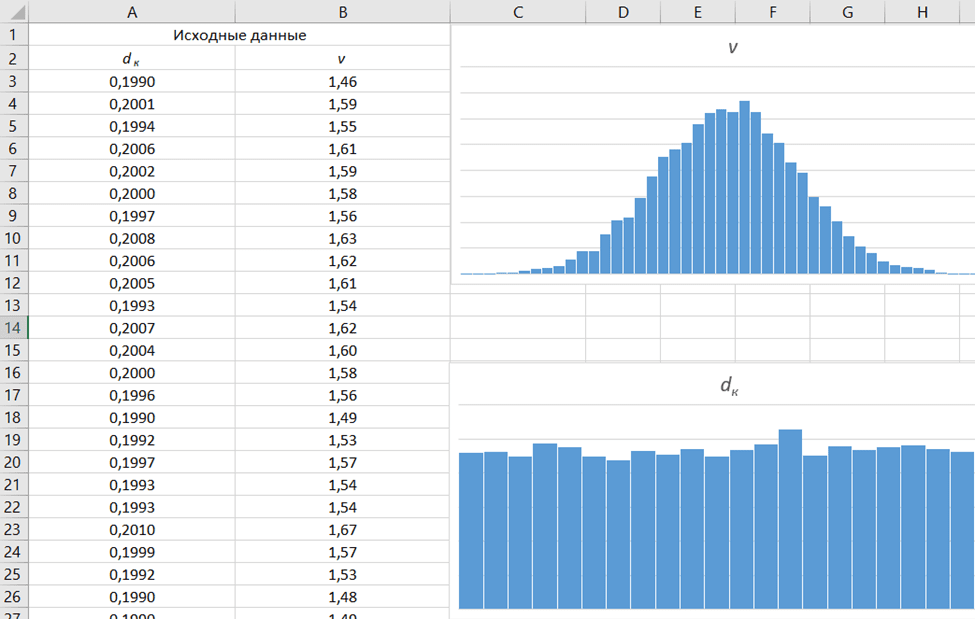Click the title of the dк histogram
The height and width of the screenshot is (619, 975).
tap(729, 386)
